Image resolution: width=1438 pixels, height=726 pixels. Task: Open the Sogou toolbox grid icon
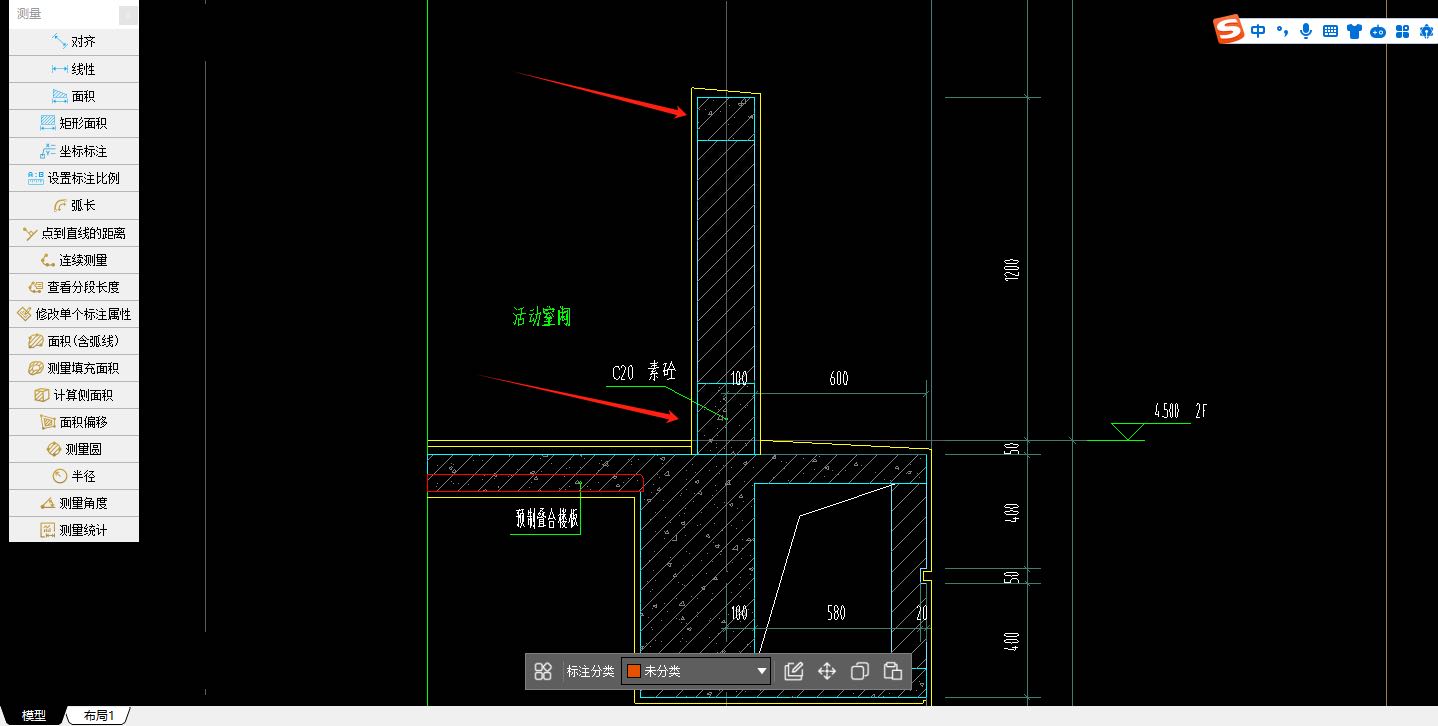pos(1402,31)
